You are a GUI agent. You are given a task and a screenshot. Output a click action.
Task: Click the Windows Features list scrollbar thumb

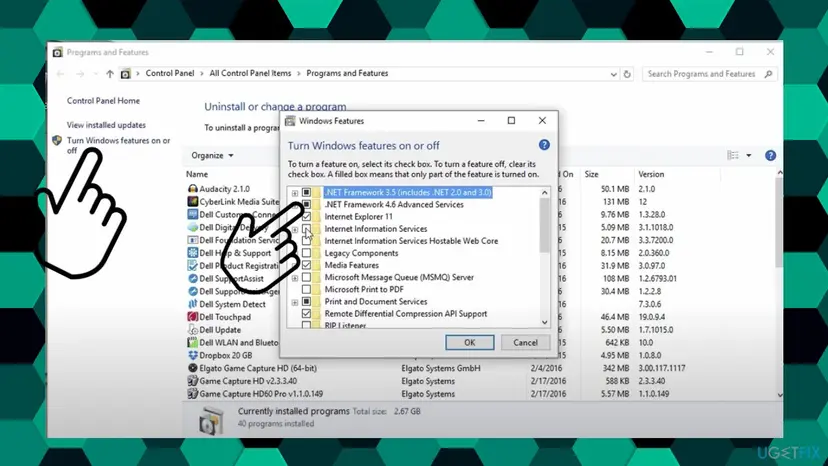[544, 226]
